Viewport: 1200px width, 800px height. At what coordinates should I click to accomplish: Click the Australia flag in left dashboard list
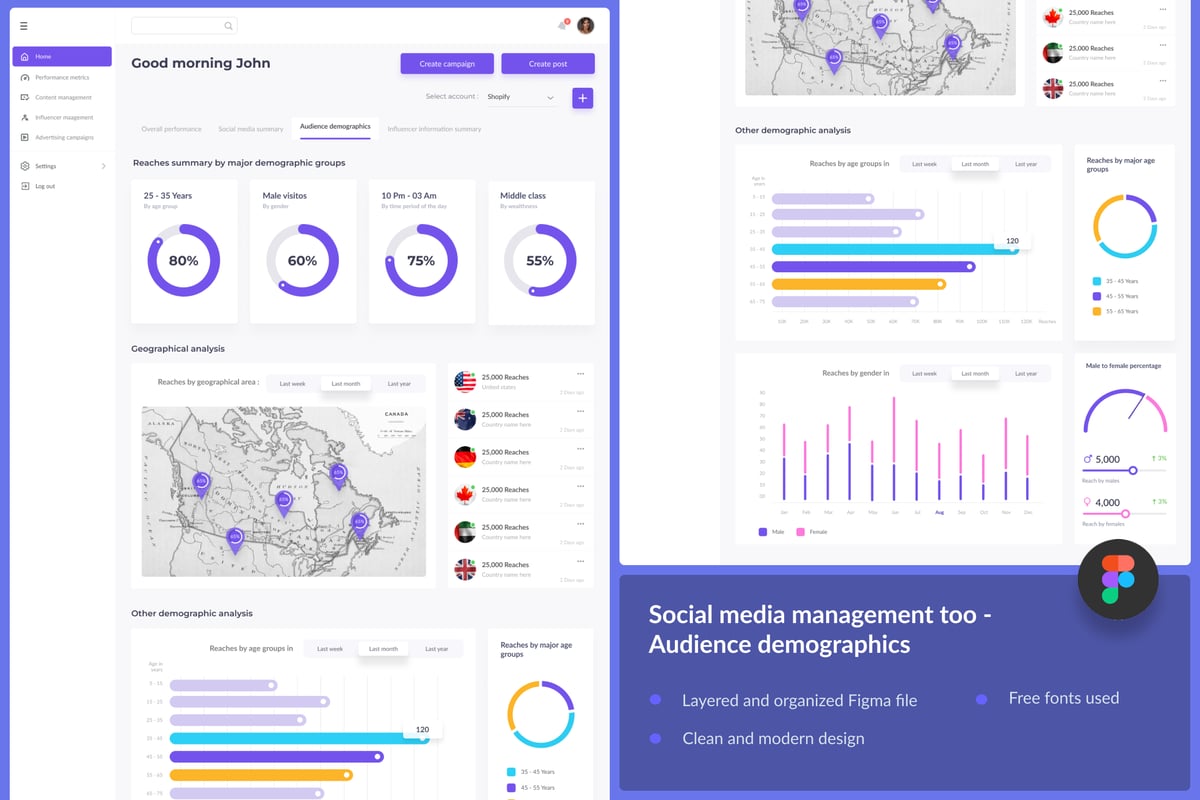click(465, 419)
